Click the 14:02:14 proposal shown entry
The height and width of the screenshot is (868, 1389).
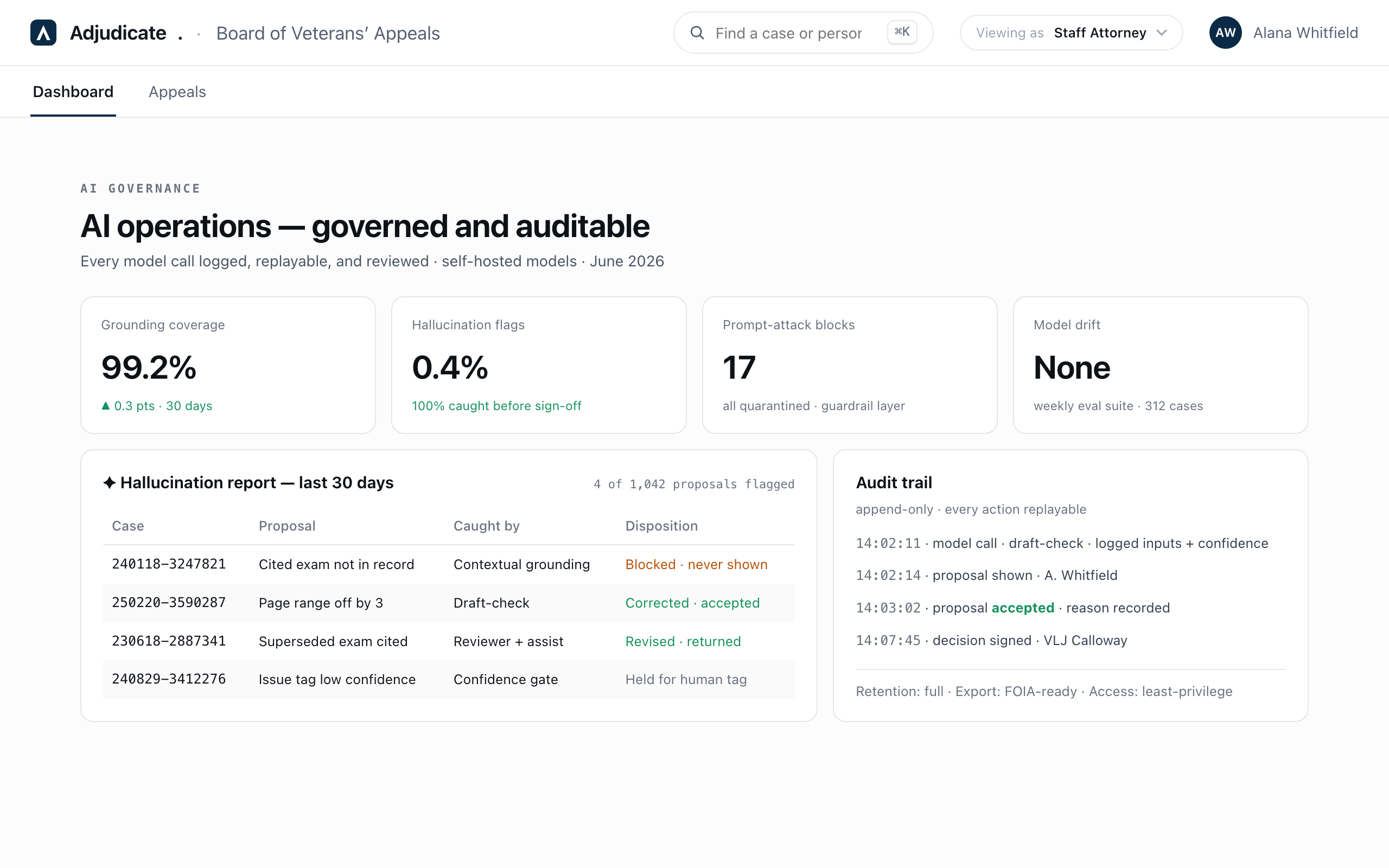986,575
